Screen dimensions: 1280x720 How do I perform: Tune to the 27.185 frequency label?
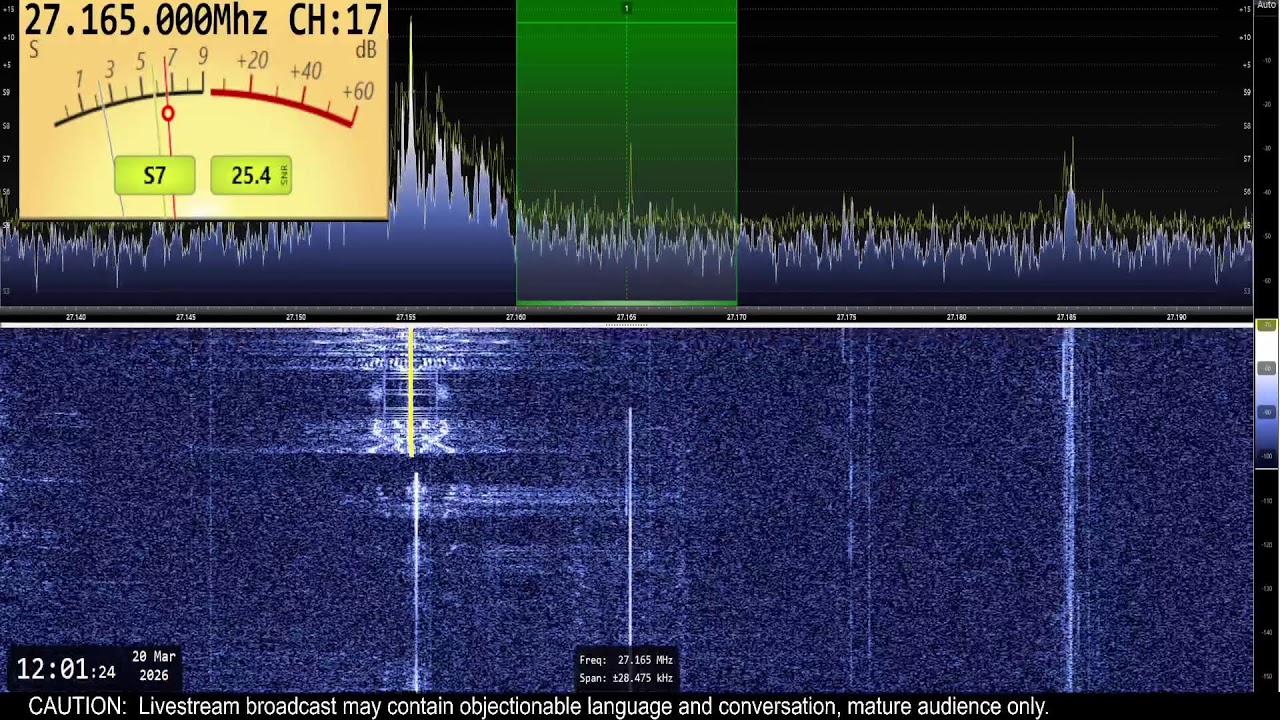click(1067, 317)
